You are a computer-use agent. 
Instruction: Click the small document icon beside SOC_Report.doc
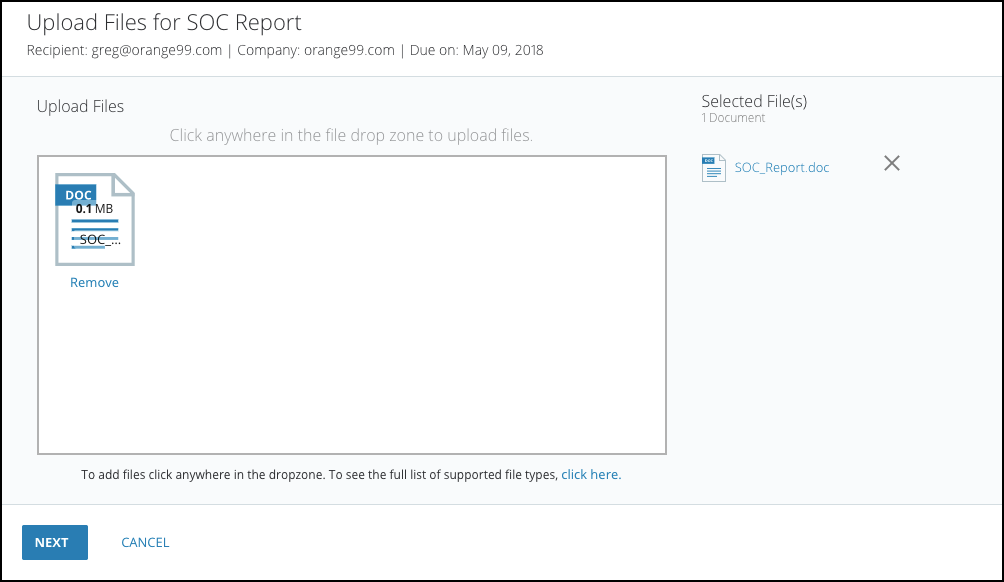click(x=713, y=168)
